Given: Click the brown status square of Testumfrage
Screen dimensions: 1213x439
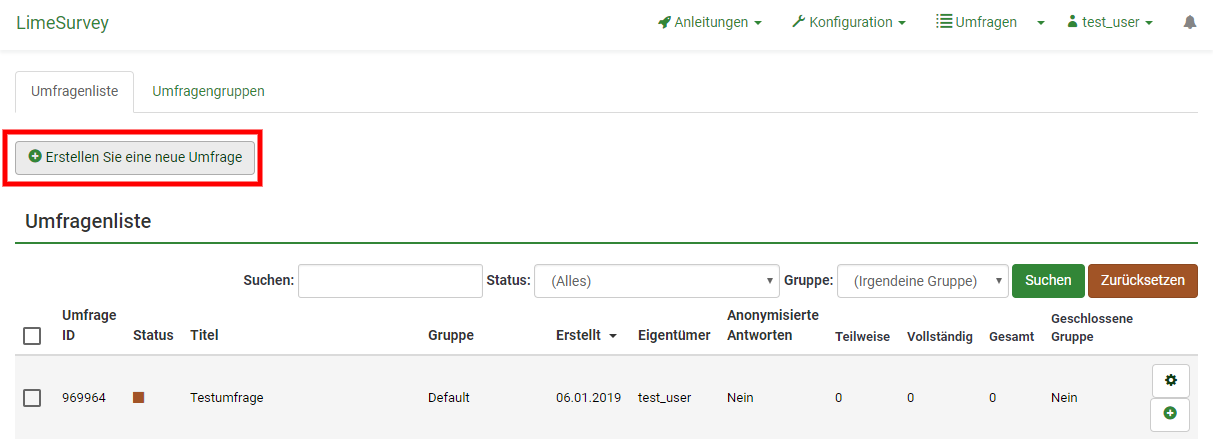Looking at the screenshot, I should click(x=139, y=397).
